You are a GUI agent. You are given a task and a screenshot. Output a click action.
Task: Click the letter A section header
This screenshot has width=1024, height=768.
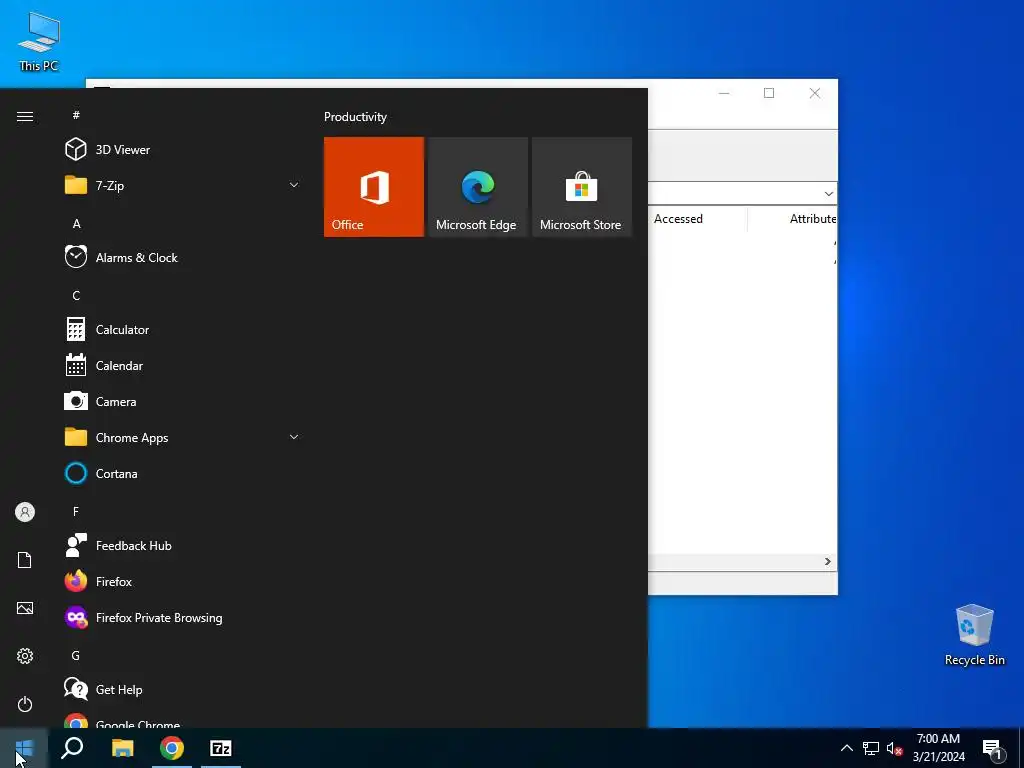(x=76, y=223)
